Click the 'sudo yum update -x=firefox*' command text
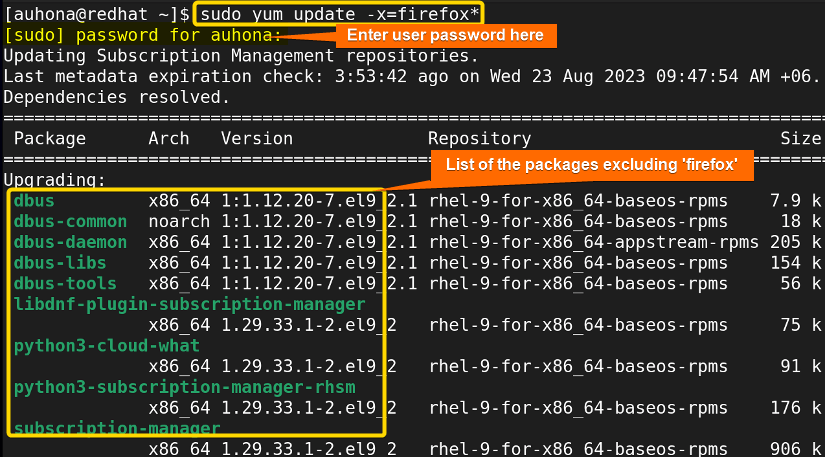825x457 pixels. tap(339, 14)
